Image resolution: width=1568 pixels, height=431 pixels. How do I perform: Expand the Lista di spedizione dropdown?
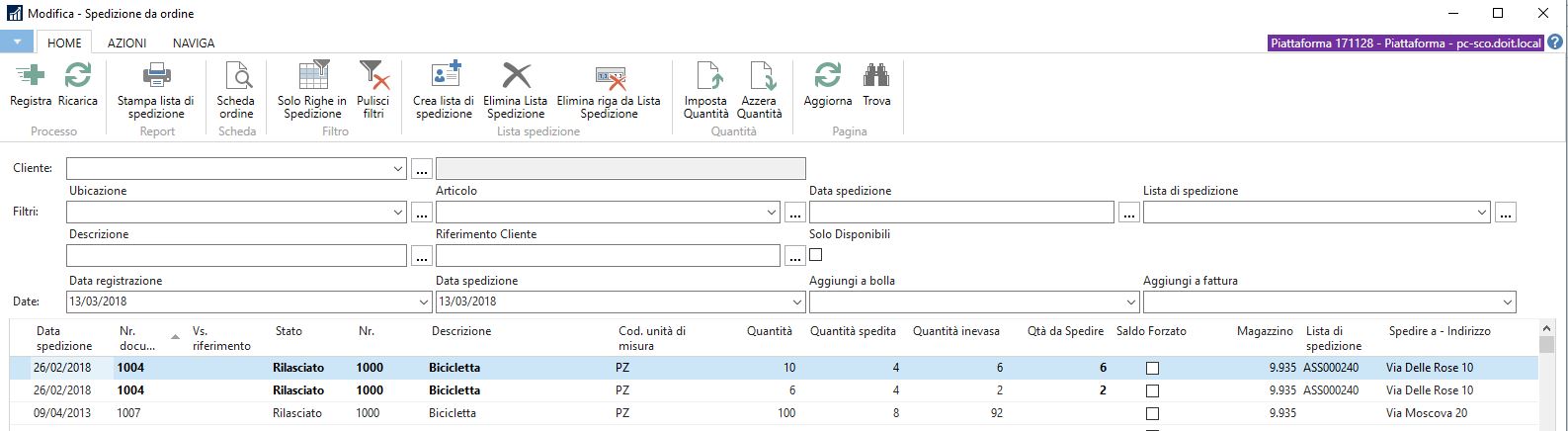[x=1482, y=213]
